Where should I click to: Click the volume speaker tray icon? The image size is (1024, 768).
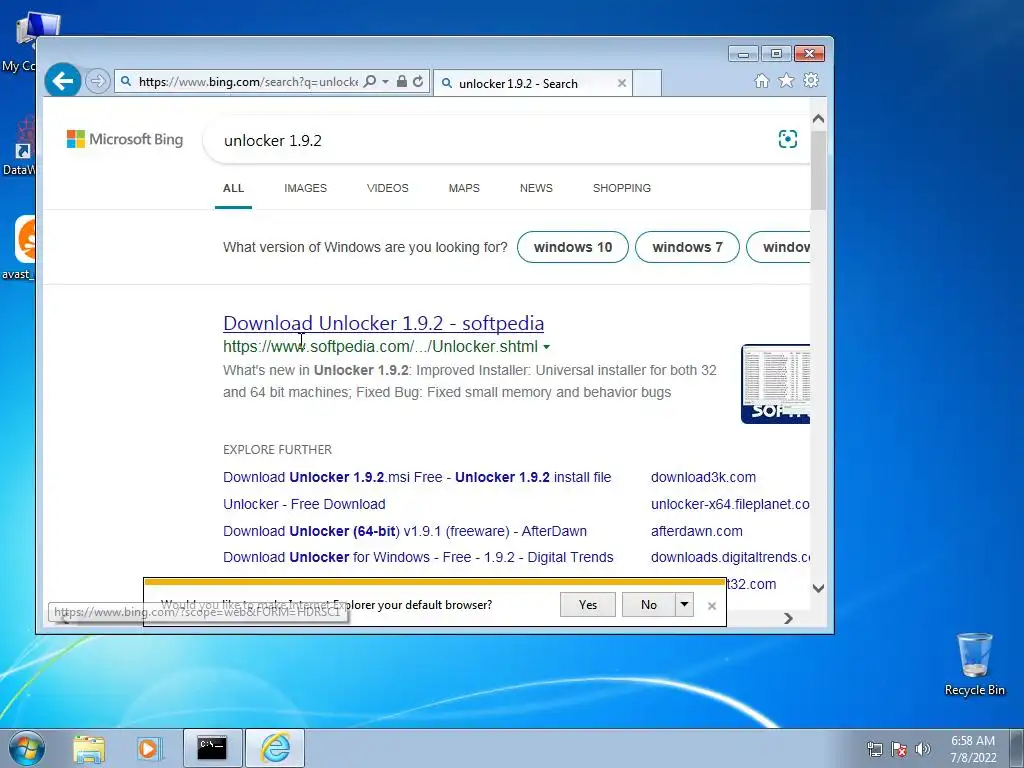(x=923, y=749)
